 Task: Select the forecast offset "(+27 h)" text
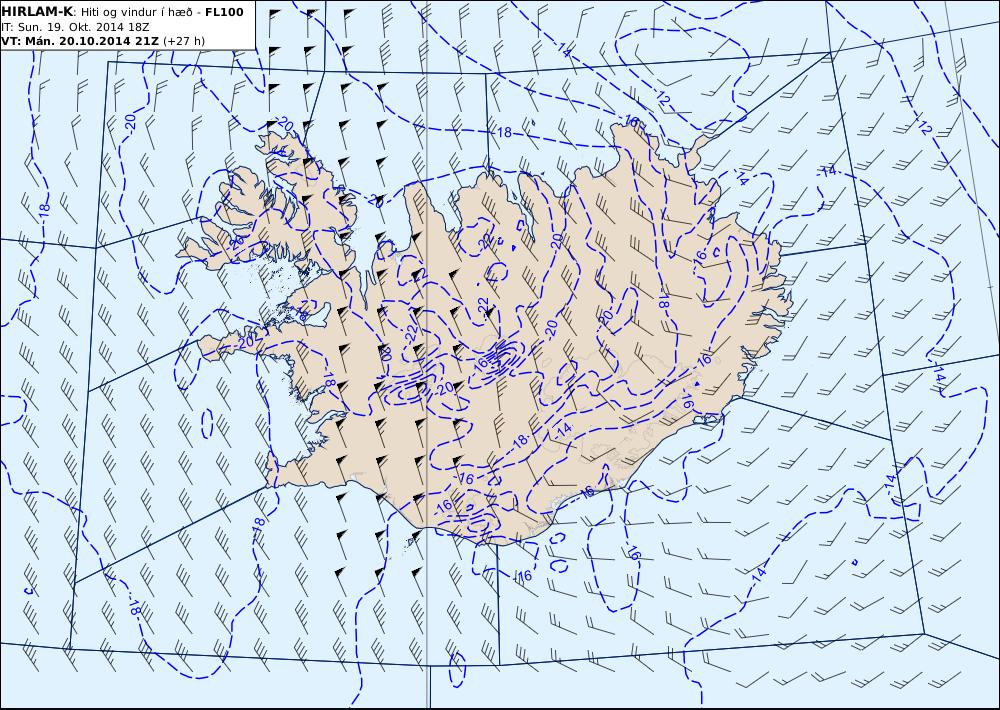pos(184,41)
